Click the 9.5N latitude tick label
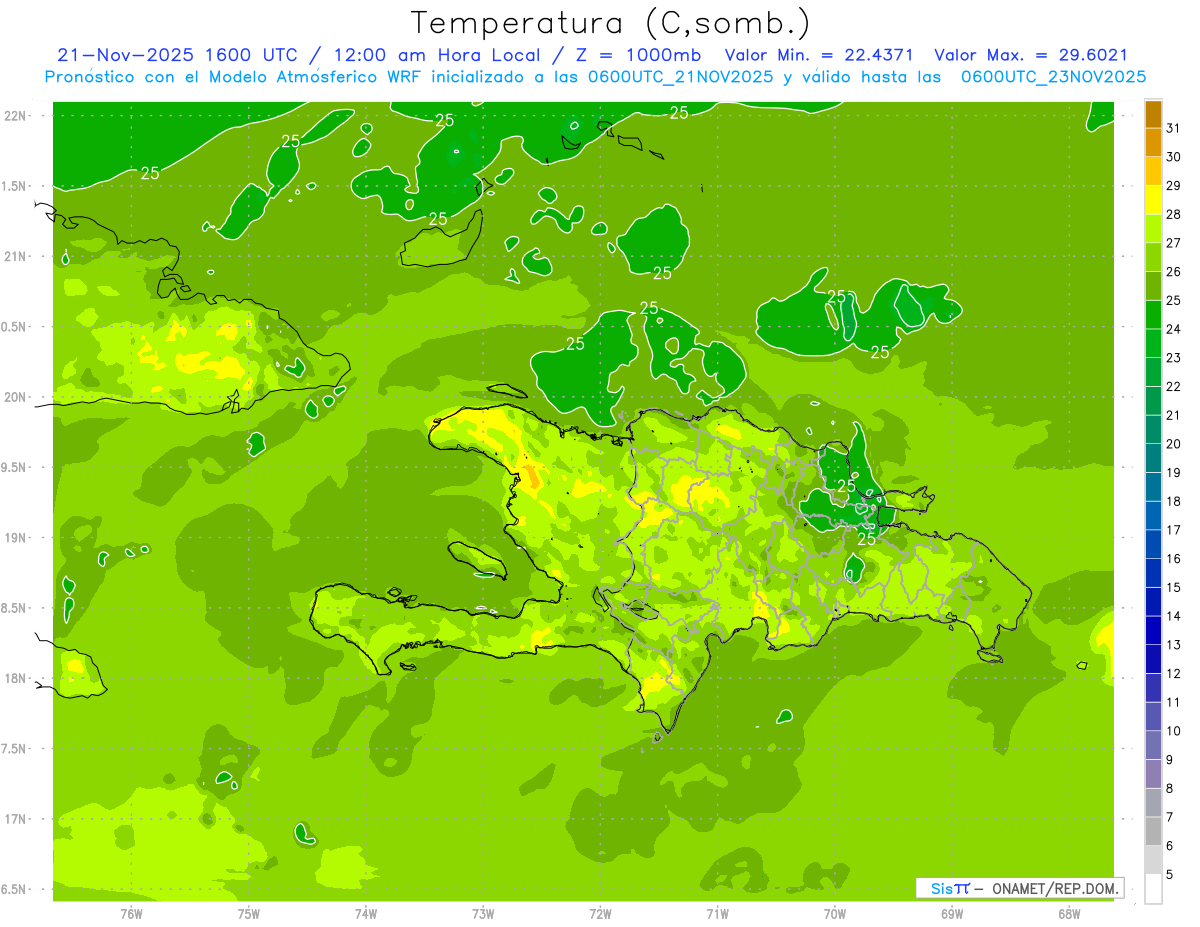This screenshot has width=1200, height=927. pos(15,467)
